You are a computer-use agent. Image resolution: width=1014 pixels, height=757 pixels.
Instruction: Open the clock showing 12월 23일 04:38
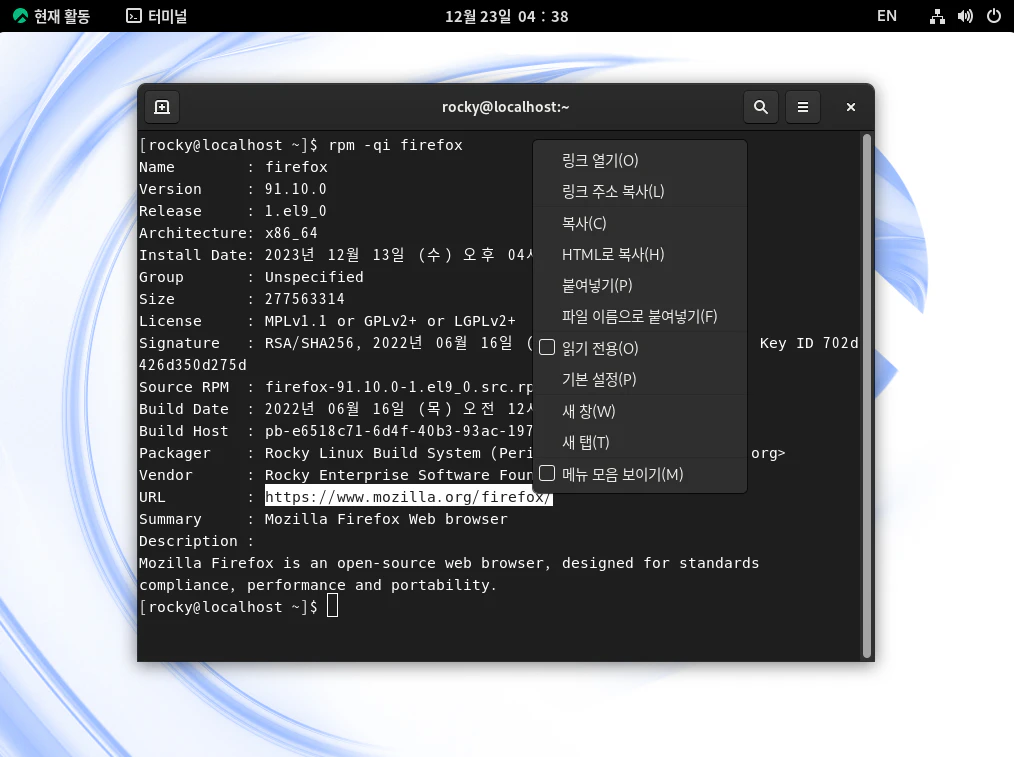point(506,16)
